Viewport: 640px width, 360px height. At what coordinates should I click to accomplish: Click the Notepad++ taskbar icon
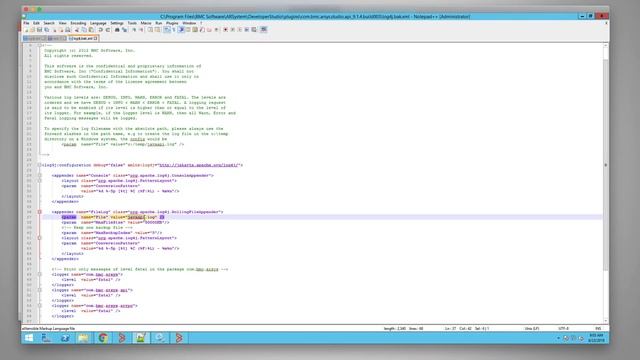point(141,338)
